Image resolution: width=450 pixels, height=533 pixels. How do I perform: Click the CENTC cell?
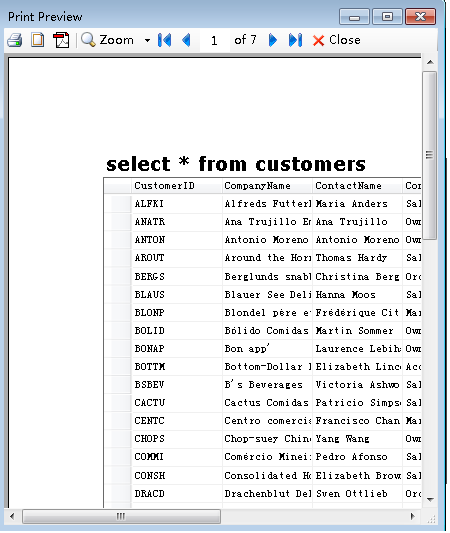point(177,421)
